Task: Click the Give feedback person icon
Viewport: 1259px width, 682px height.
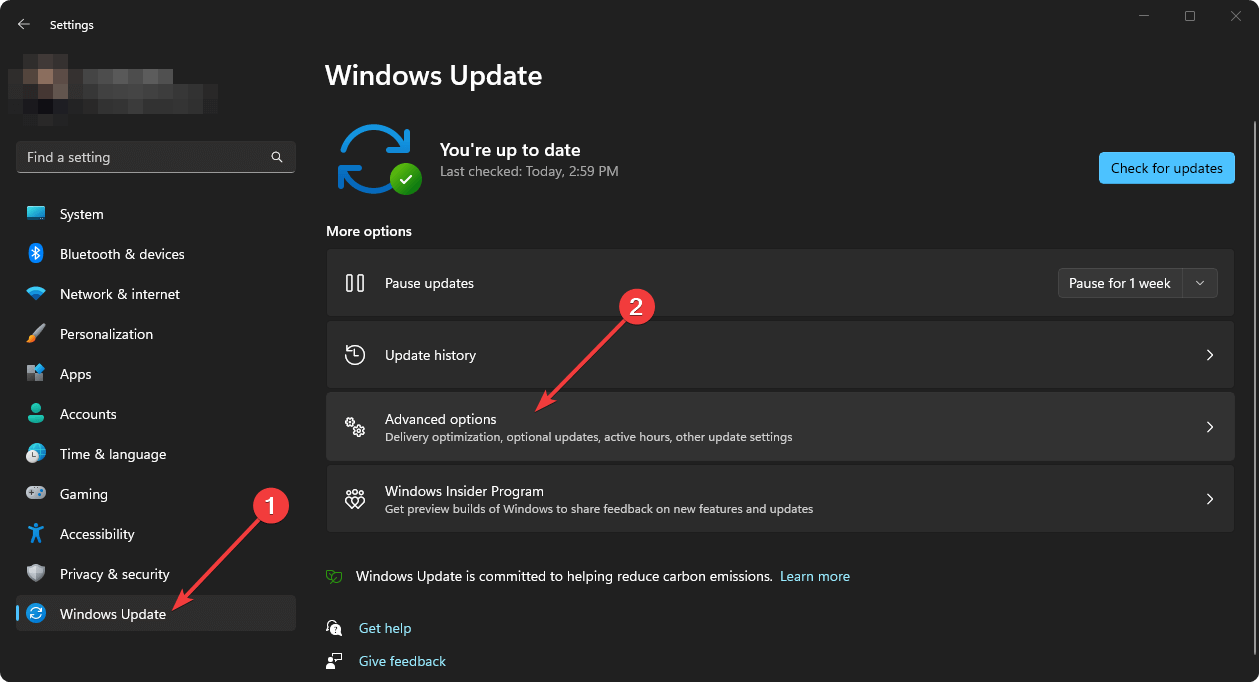Action: pos(334,661)
